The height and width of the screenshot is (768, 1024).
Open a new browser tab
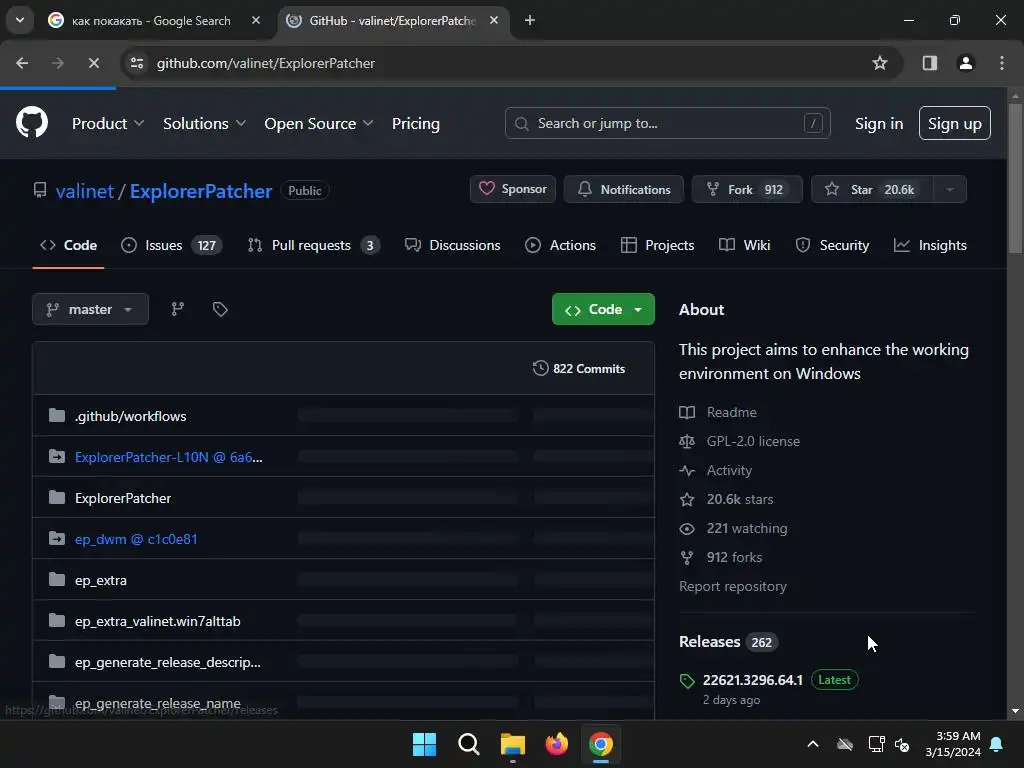tap(530, 20)
